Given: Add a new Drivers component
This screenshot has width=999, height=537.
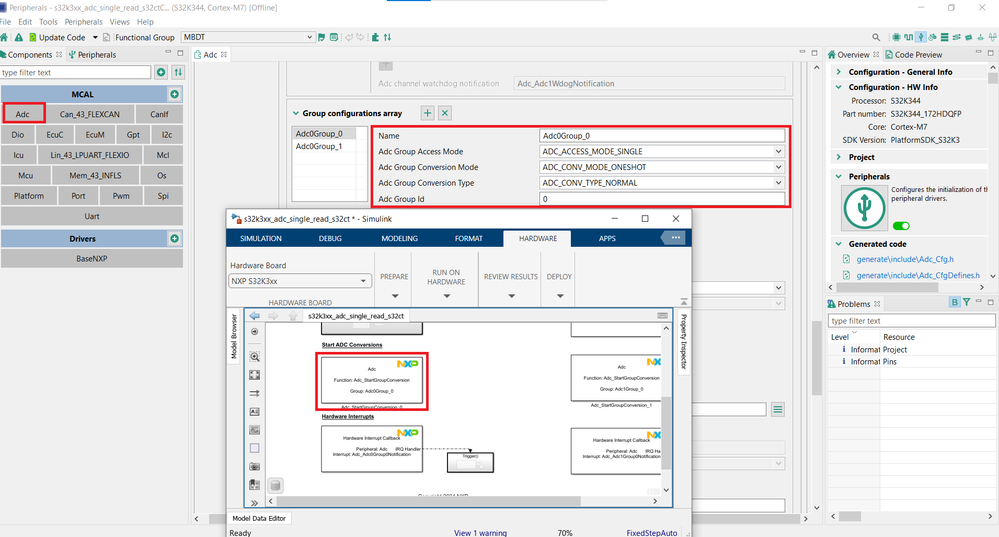Looking at the screenshot, I should (175, 238).
